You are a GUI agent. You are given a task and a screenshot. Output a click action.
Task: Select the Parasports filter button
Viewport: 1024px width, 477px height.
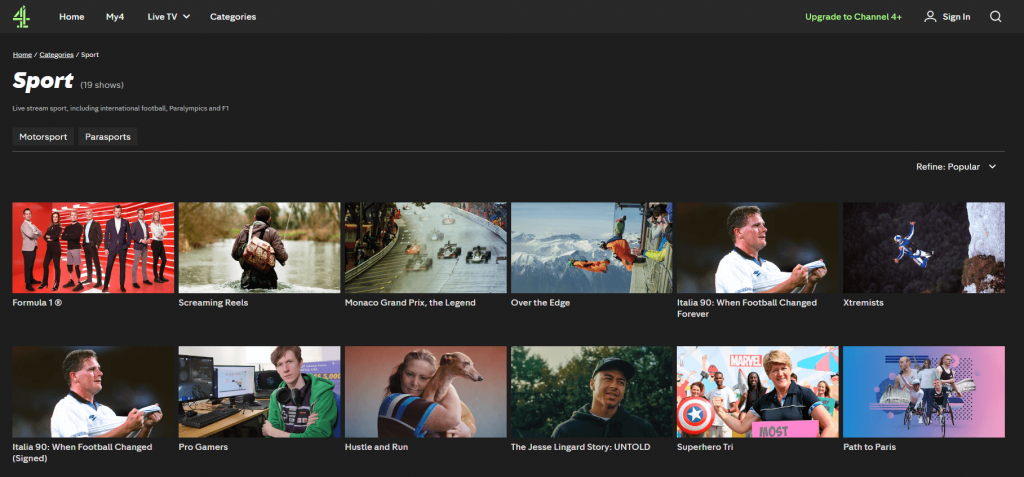108,137
